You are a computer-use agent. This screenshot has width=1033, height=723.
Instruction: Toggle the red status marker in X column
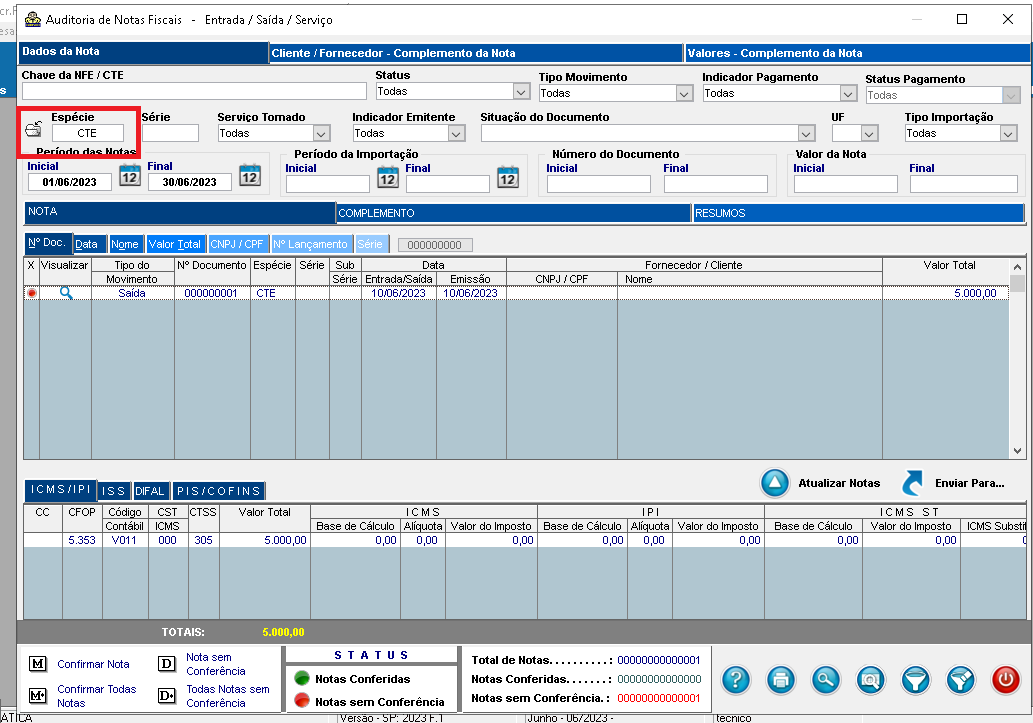click(31, 293)
